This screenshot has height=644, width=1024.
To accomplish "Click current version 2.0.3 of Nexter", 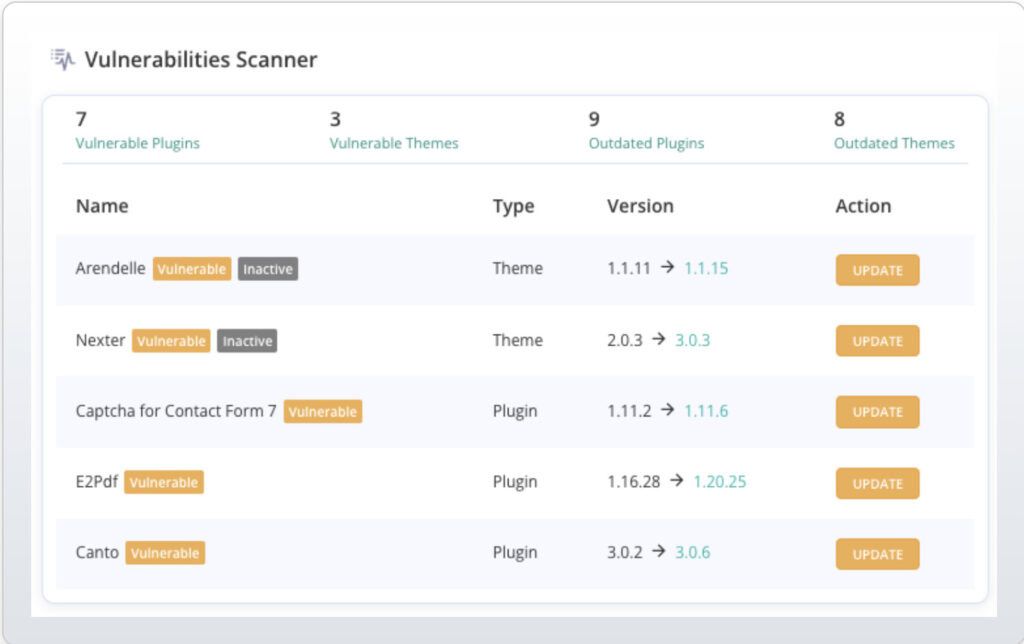I will click(625, 340).
